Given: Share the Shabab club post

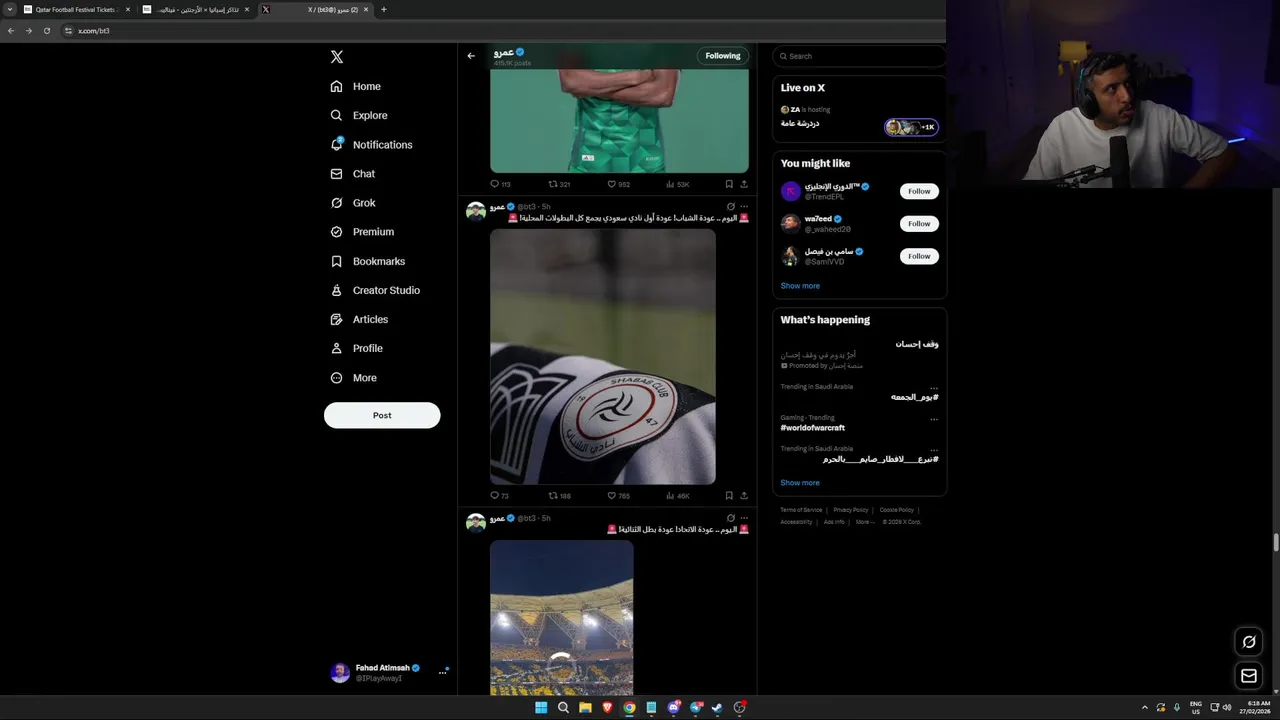Looking at the screenshot, I should [x=743, y=496].
